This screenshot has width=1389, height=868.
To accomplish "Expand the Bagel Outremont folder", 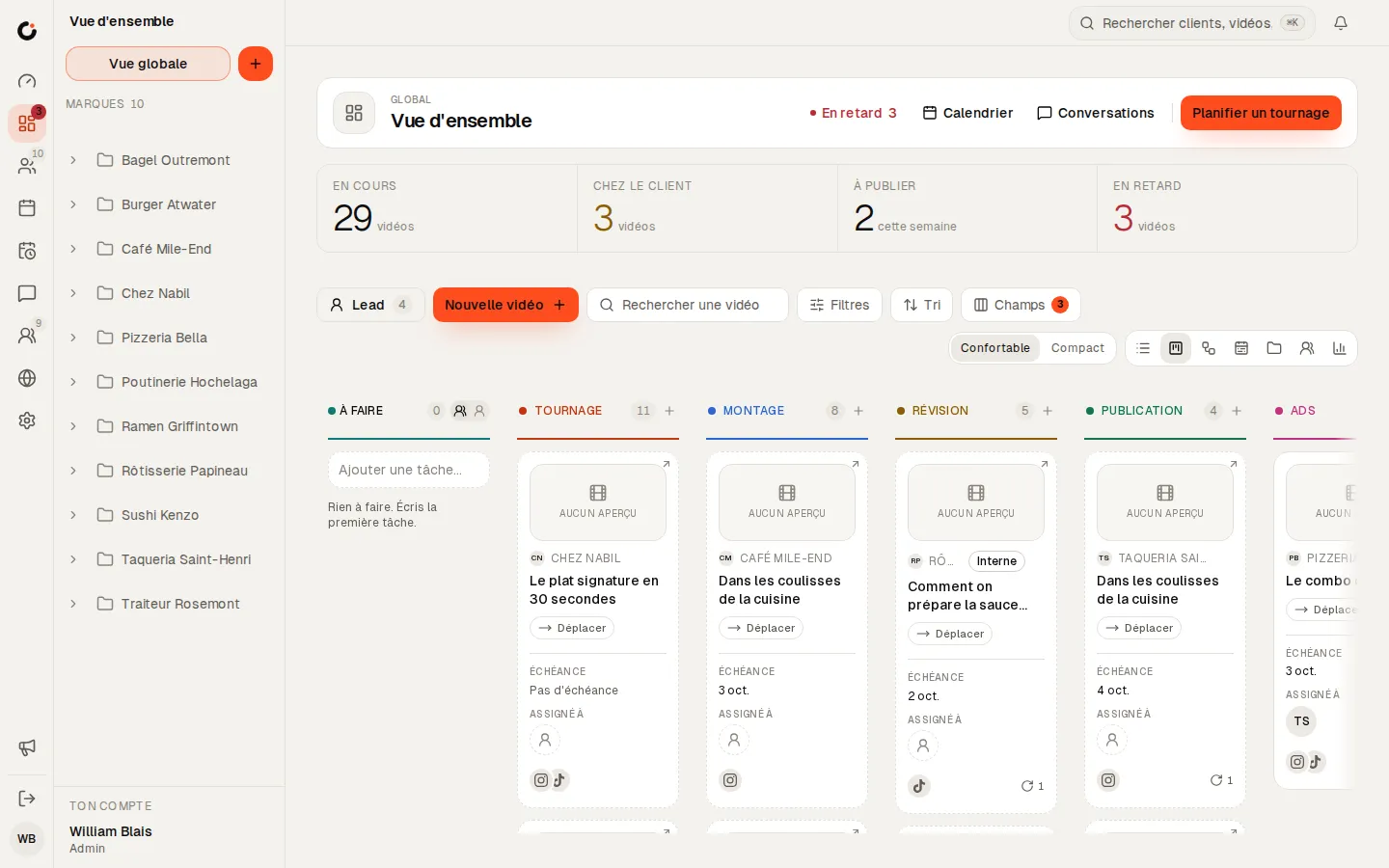I will point(73,160).
